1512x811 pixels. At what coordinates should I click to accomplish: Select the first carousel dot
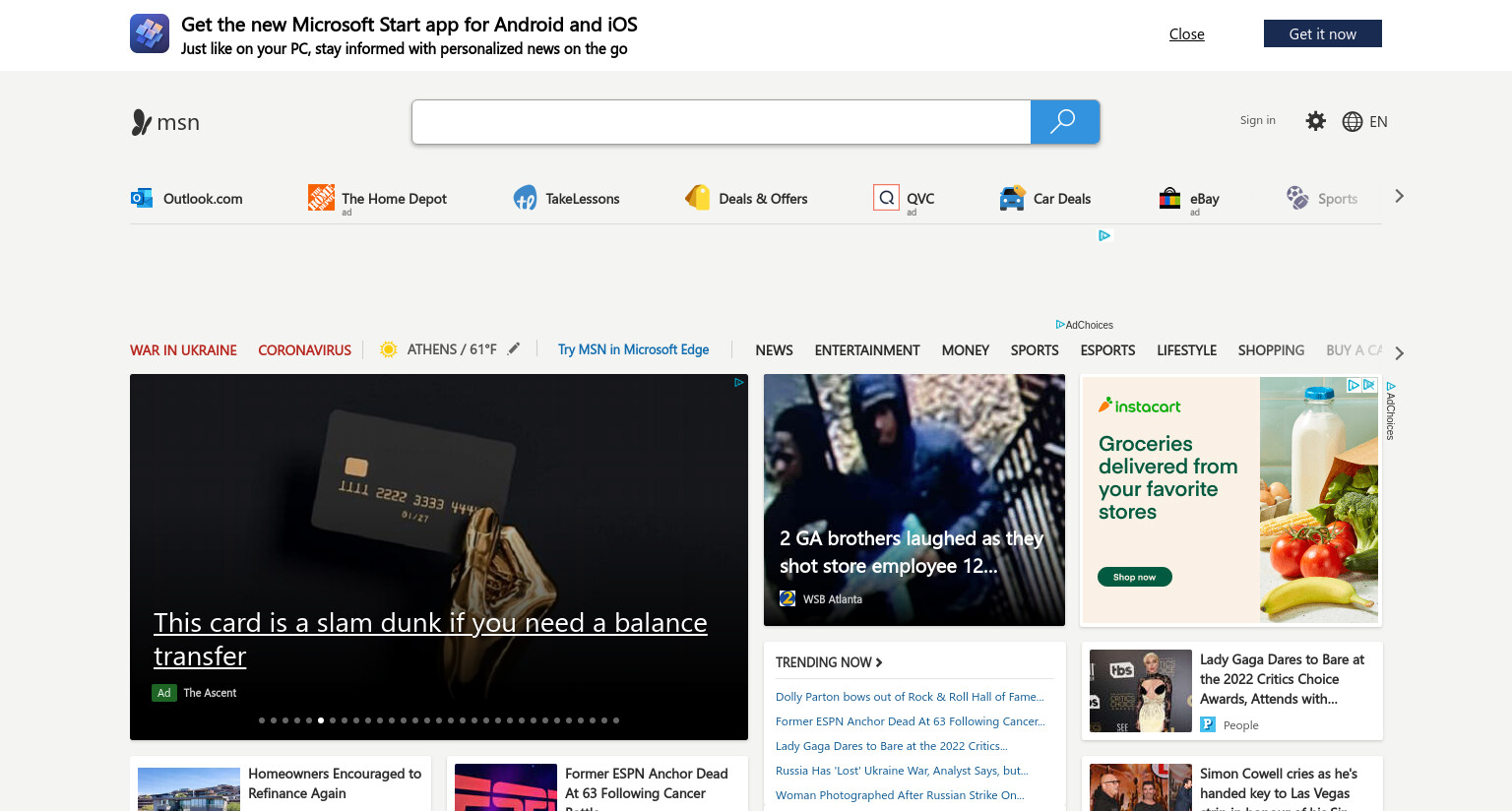point(262,720)
